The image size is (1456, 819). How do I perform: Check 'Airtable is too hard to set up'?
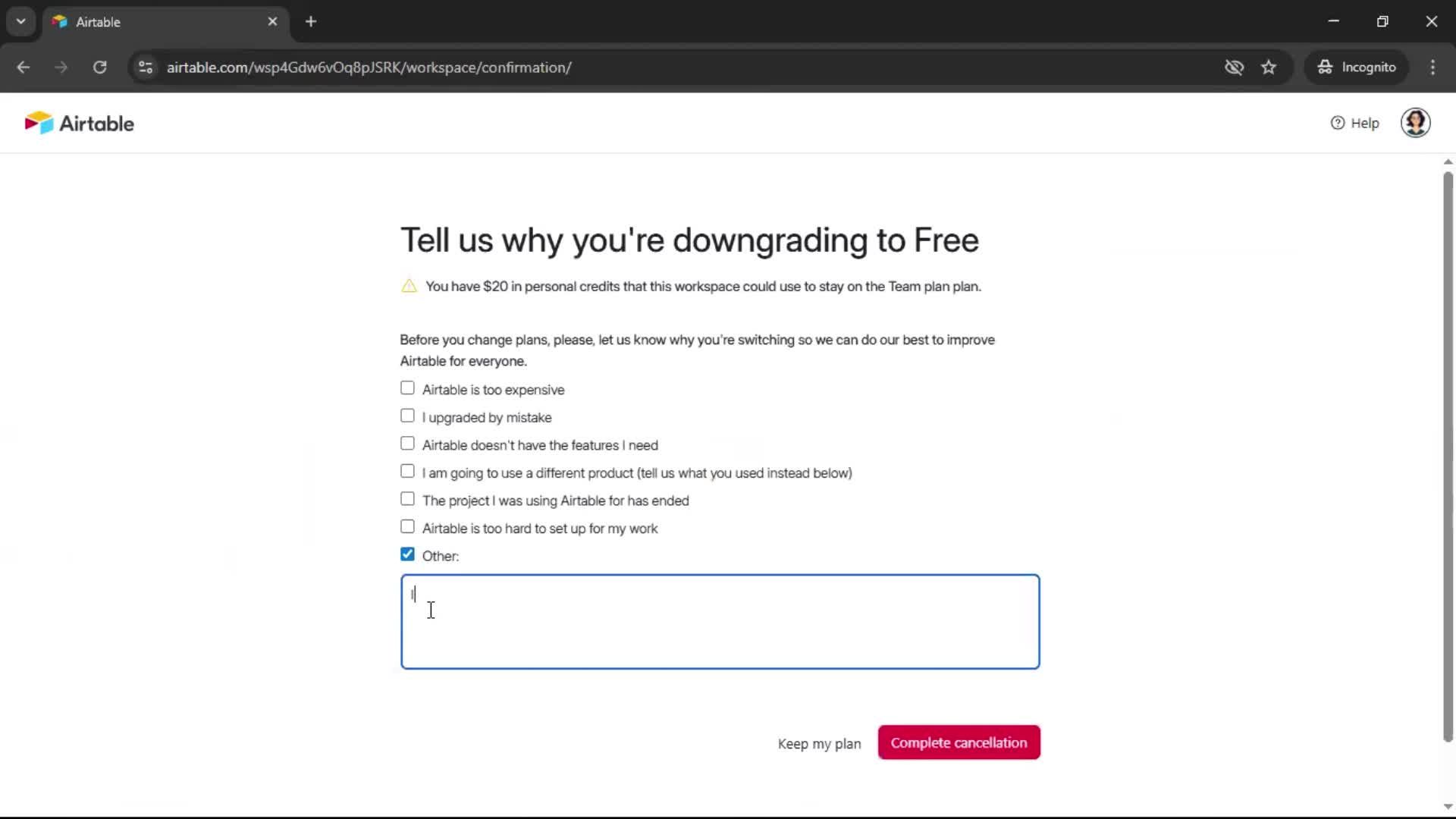[x=407, y=527]
